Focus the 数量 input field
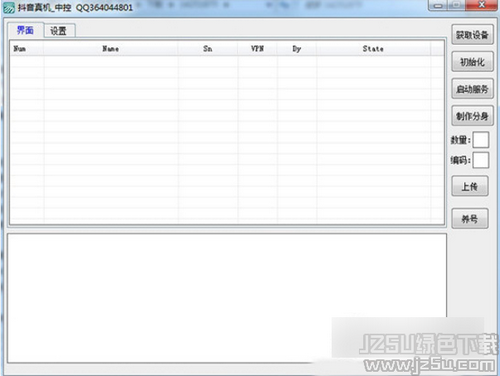 click(x=481, y=140)
